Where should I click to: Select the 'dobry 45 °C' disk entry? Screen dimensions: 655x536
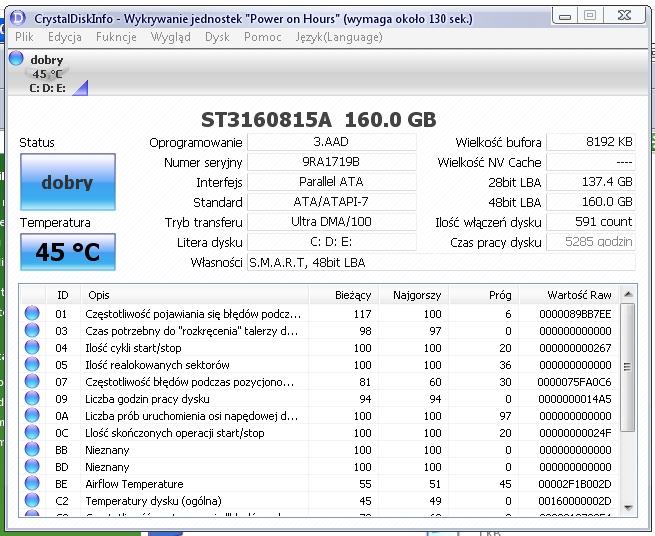(x=47, y=73)
